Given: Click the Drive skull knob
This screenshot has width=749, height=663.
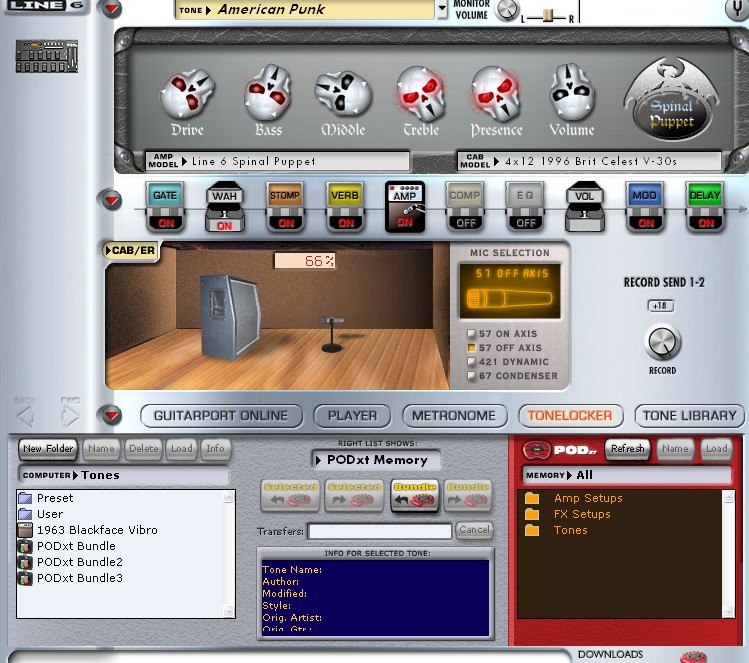Looking at the screenshot, I should [x=188, y=94].
